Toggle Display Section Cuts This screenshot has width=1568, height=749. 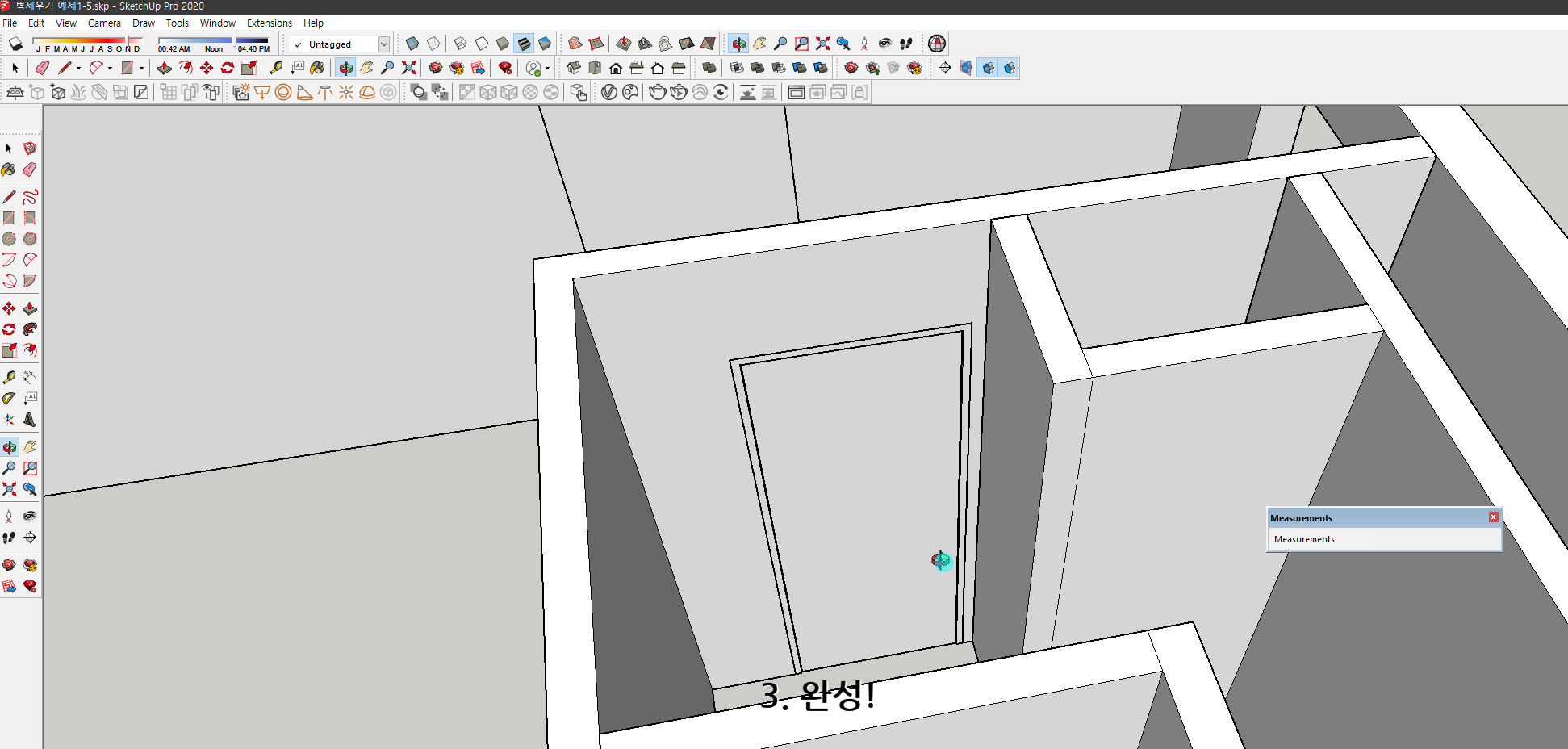click(x=988, y=68)
